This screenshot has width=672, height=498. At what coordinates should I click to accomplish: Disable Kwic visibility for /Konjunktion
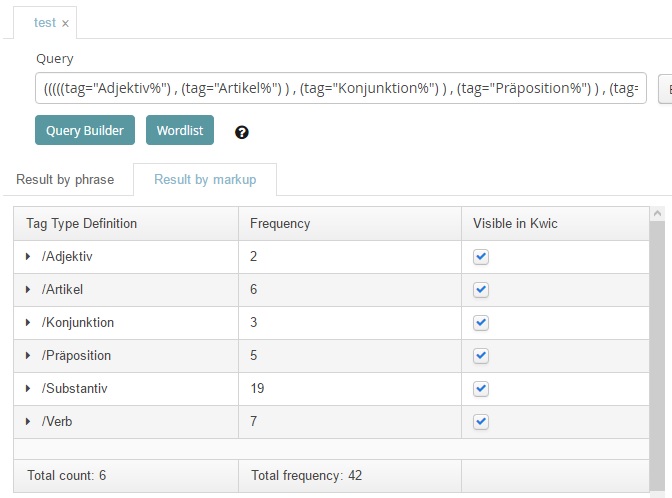point(481,323)
